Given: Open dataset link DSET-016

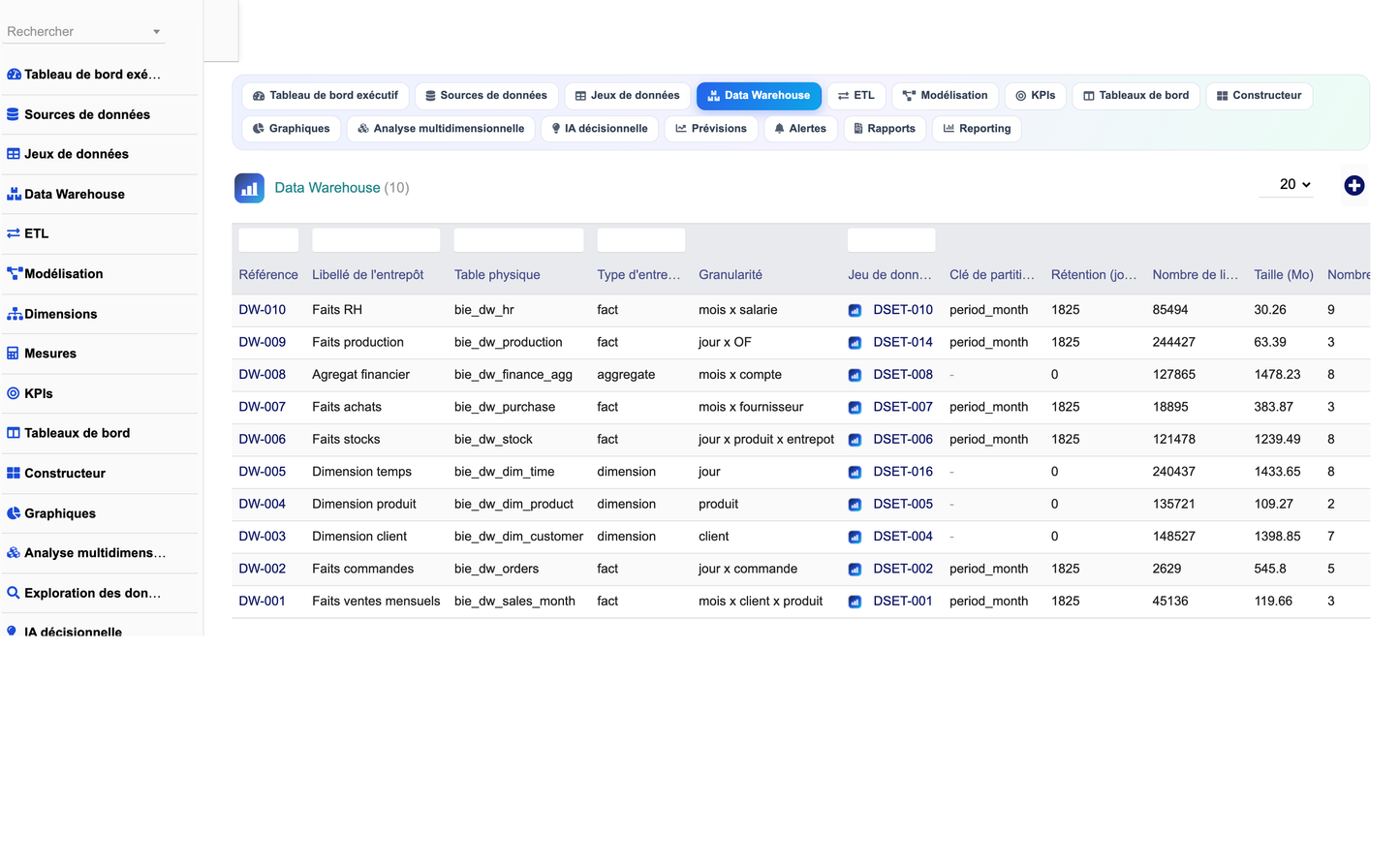Looking at the screenshot, I should (x=903, y=472).
